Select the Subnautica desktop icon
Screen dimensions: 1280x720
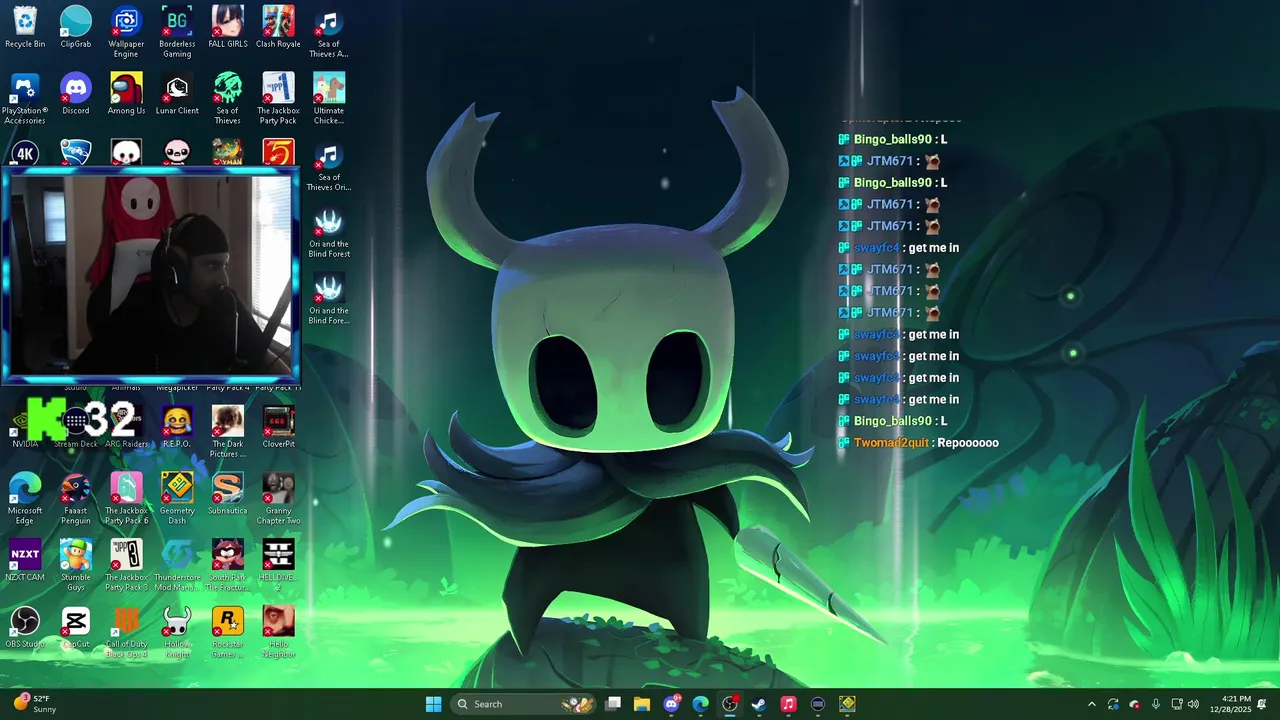click(228, 494)
